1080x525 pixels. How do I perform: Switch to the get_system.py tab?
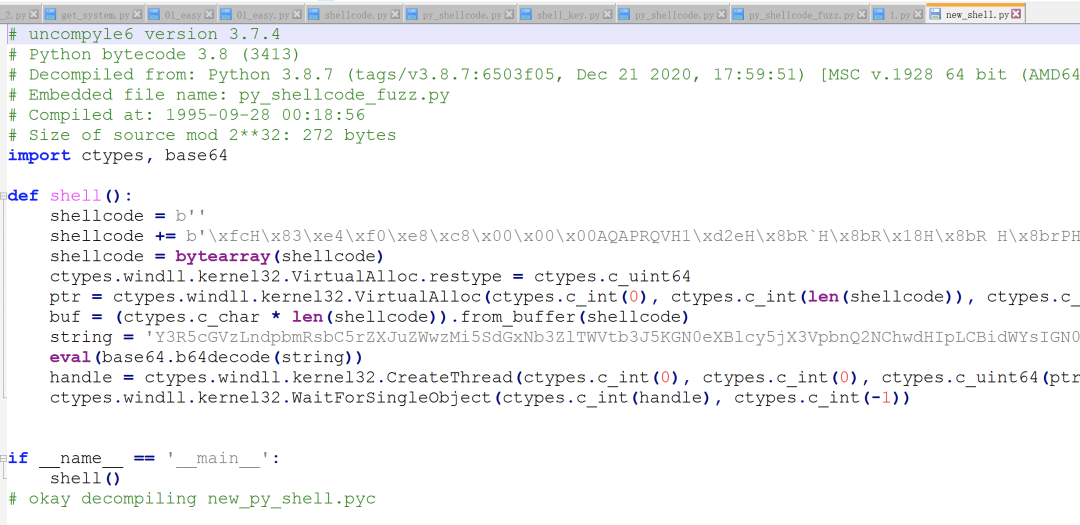click(93, 14)
